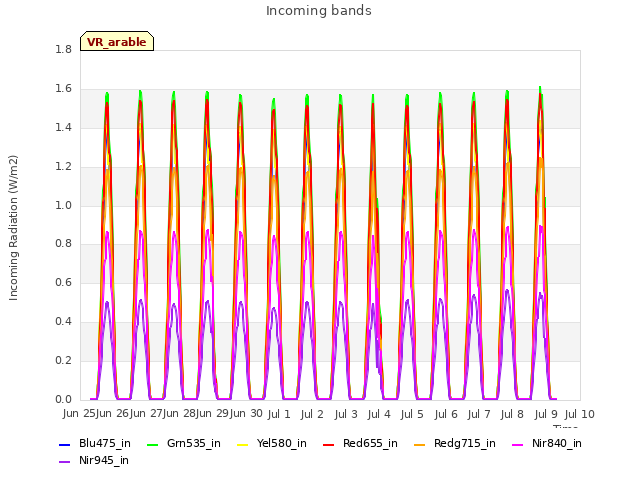This screenshot has width=640, height=480.
Task: Select the Nir945_in legend label
Action: point(104,460)
